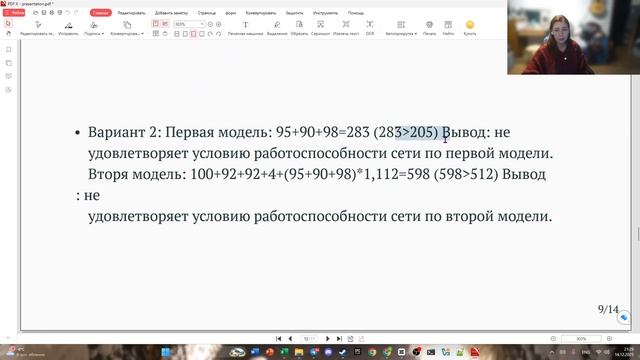Viewport: 640px width, 360px height.
Task: Click the page number input field
Action: (309, 339)
